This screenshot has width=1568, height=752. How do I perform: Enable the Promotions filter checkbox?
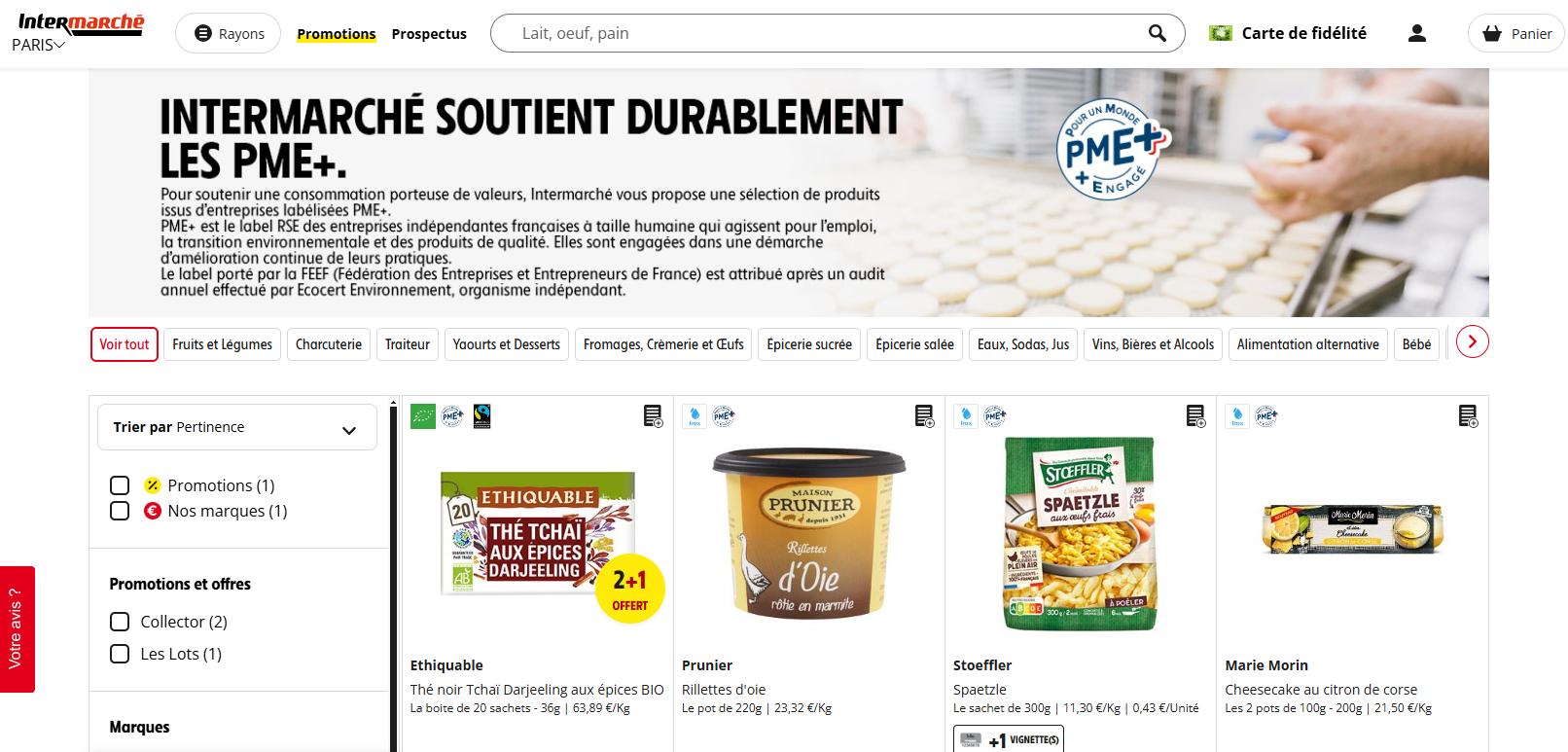click(x=120, y=485)
